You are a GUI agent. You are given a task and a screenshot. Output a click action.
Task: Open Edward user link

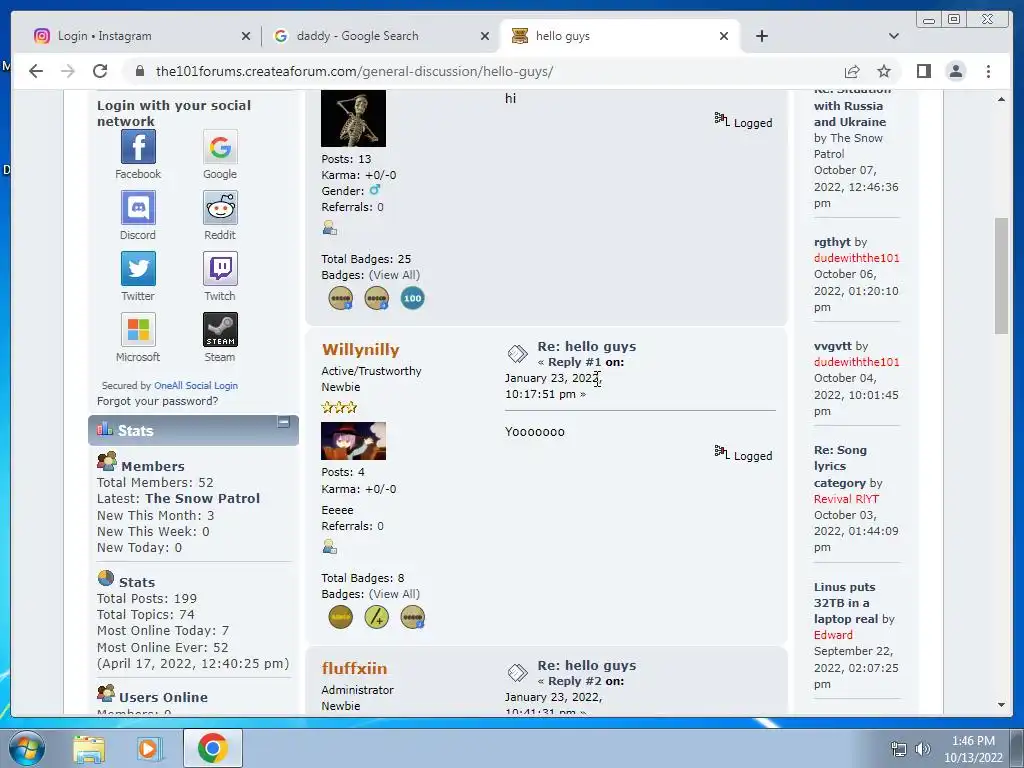click(833, 635)
